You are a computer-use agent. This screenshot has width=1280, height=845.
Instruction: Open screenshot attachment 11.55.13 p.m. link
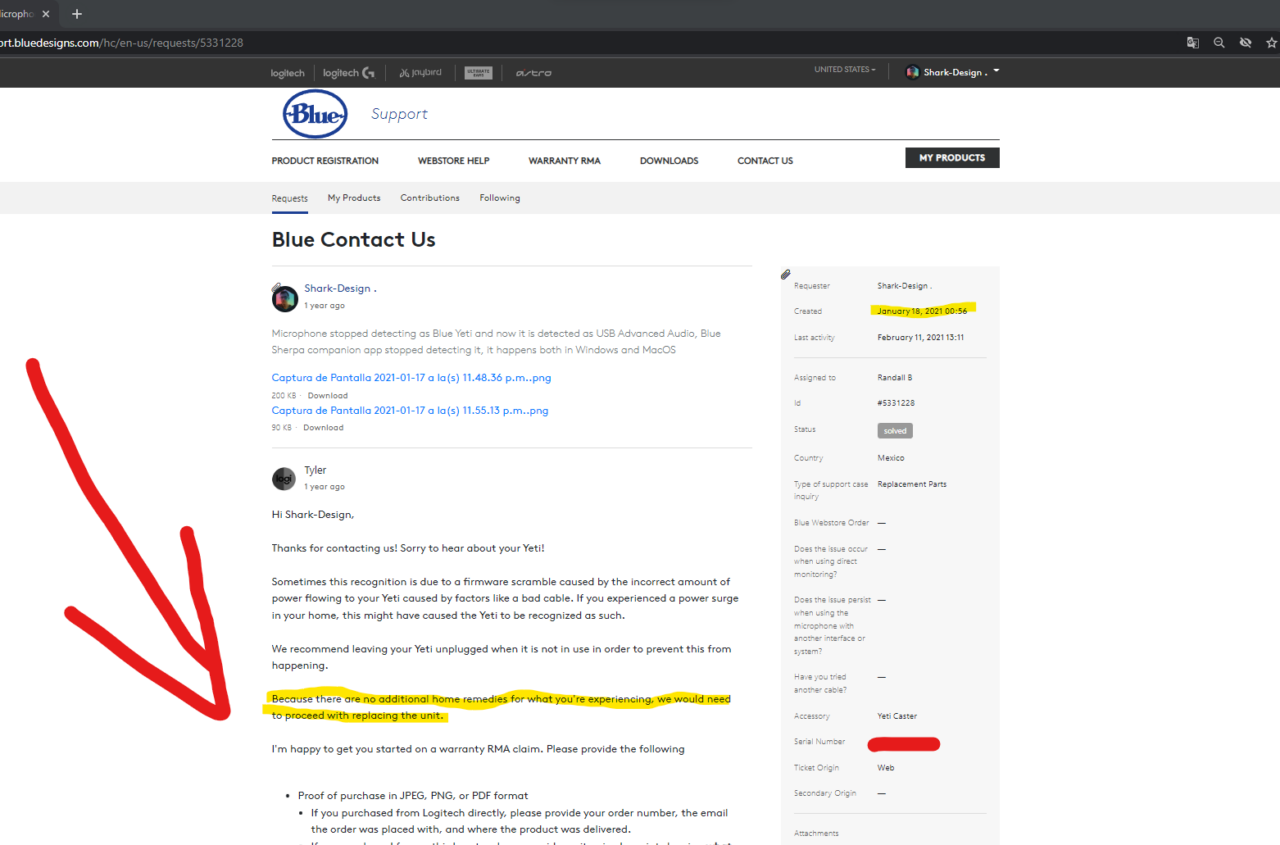click(x=410, y=410)
